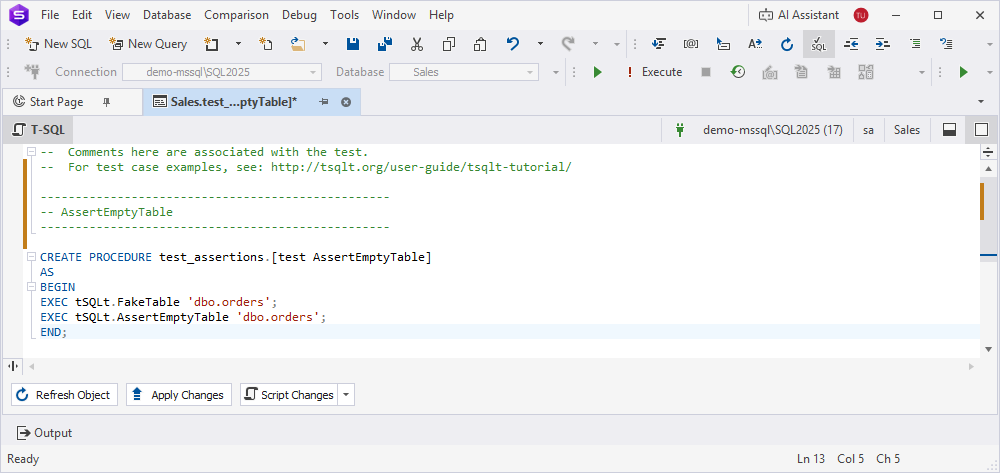This screenshot has height=473, width=1000.
Task: Open the document tabs list dropdown
Action: (x=981, y=102)
